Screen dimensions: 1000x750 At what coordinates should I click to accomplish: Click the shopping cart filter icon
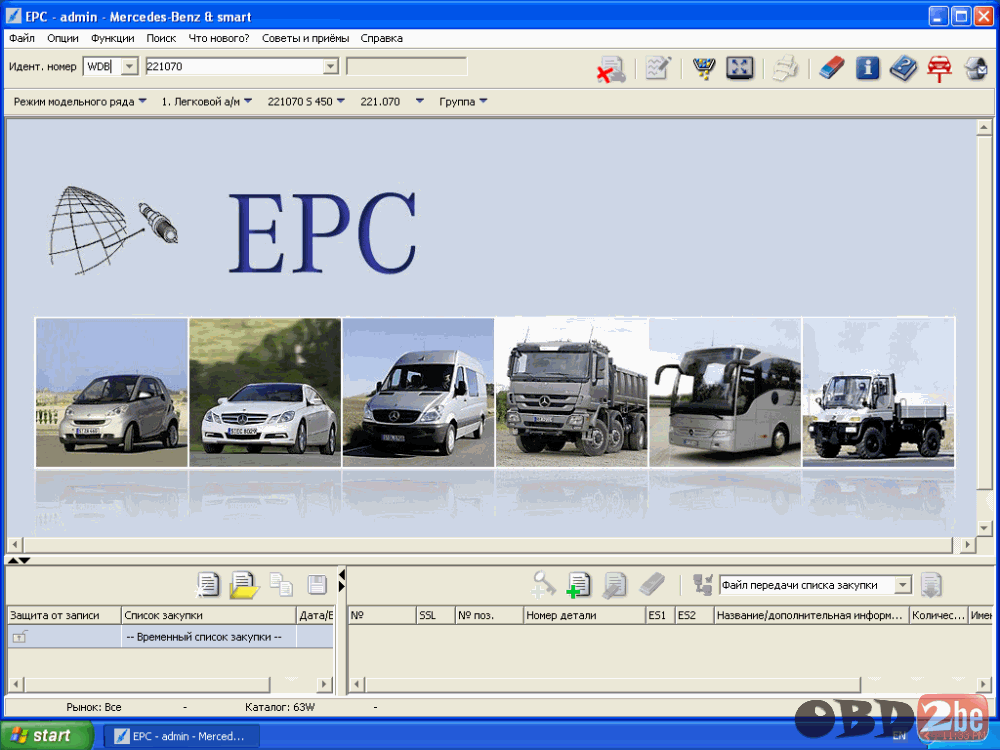(x=704, y=68)
